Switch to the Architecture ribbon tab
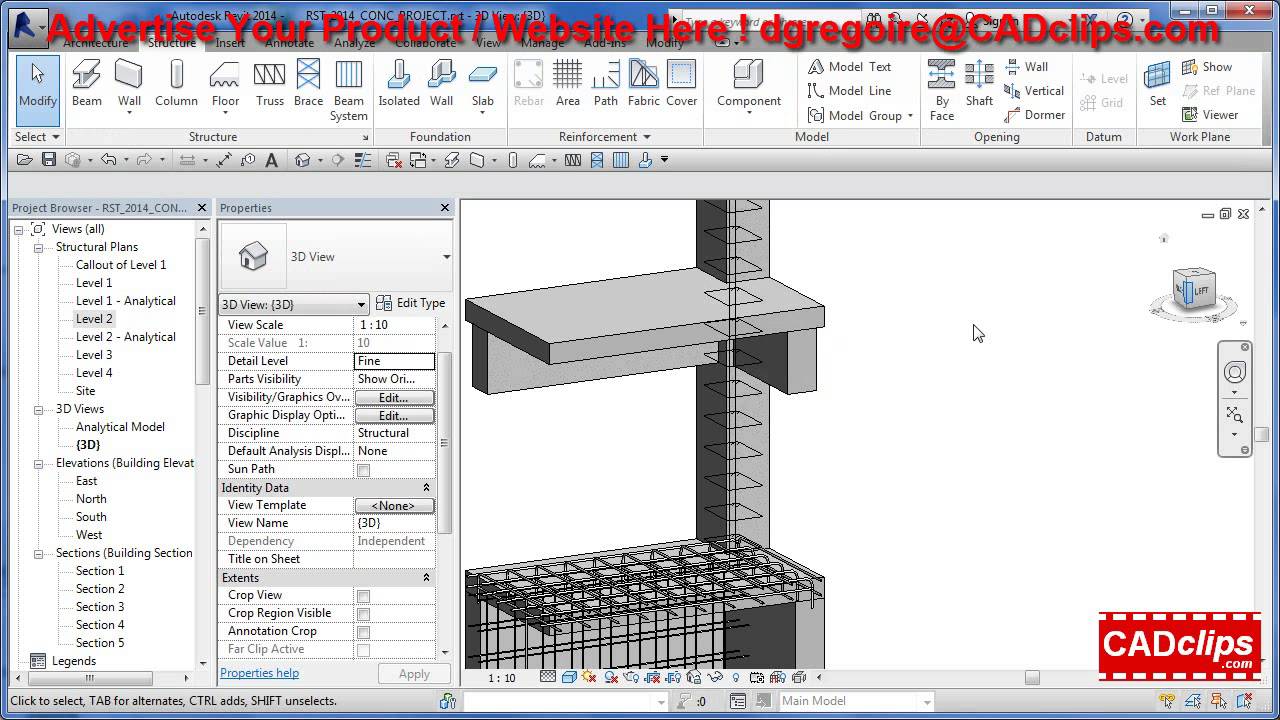 point(95,43)
